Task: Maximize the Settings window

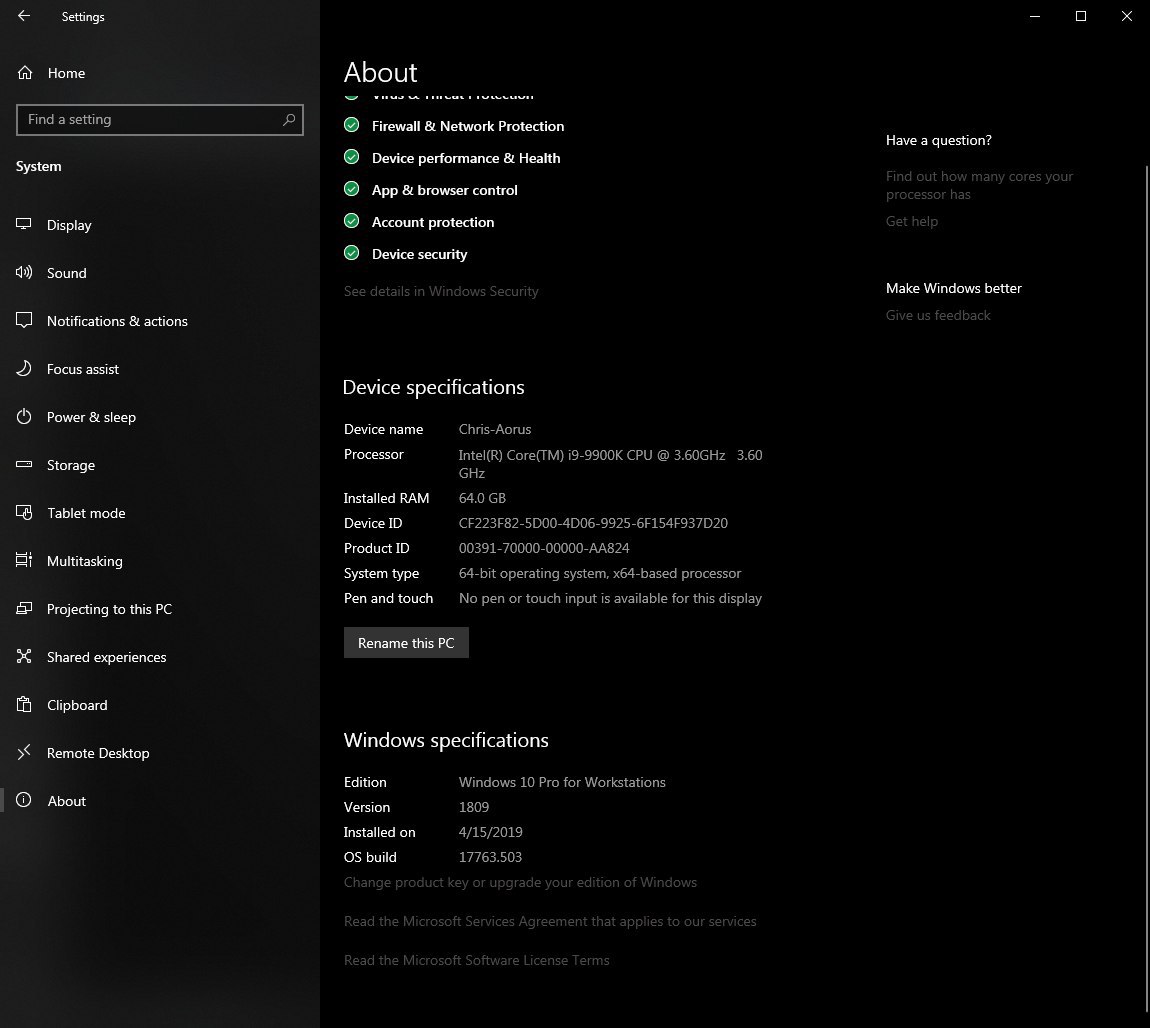Action: pyautogui.click(x=1080, y=16)
